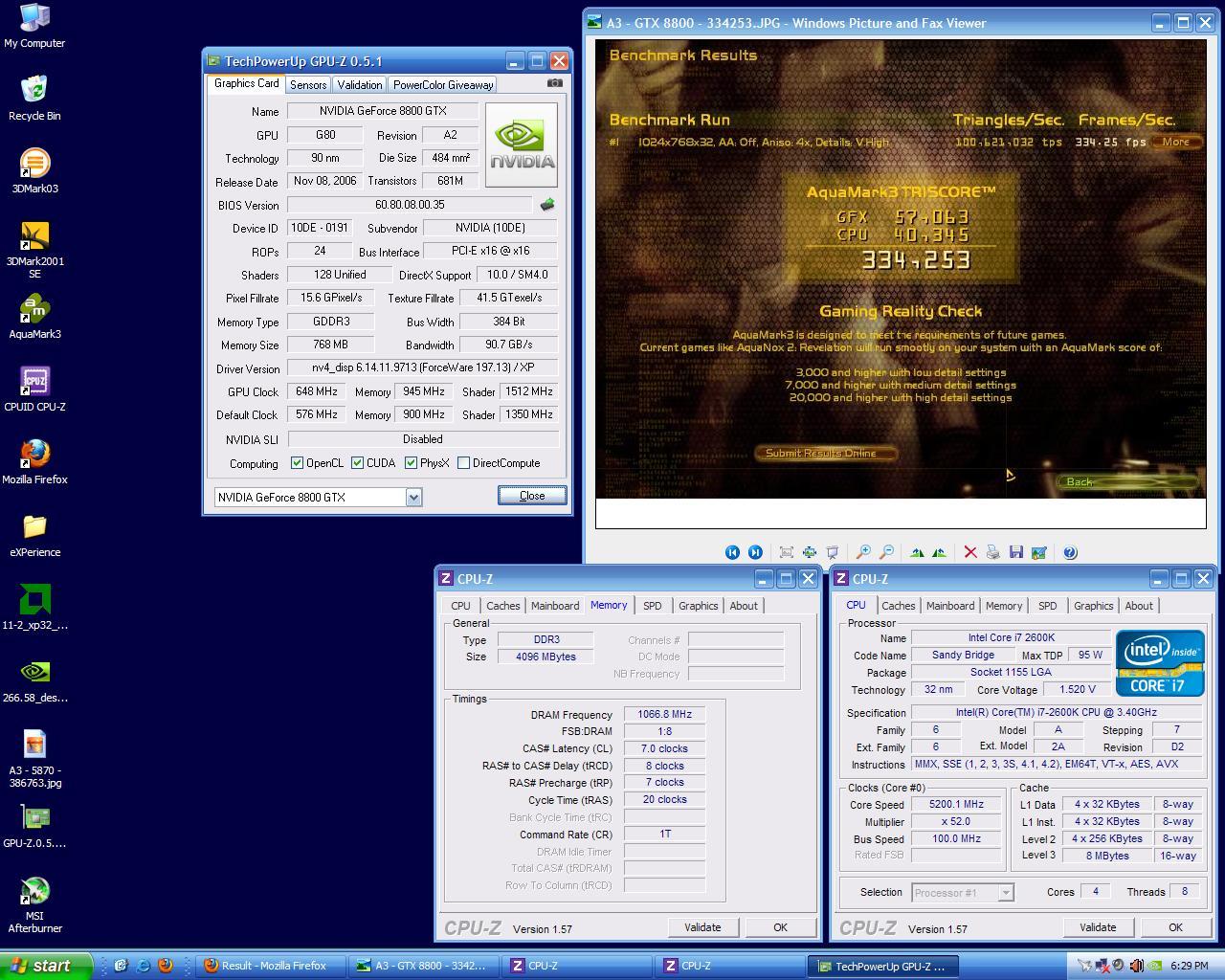Image resolution: width=1225 pixels, height=980 pixels.
Task: Go to previous image in Picture Viewer
Action: click(732, 552)
